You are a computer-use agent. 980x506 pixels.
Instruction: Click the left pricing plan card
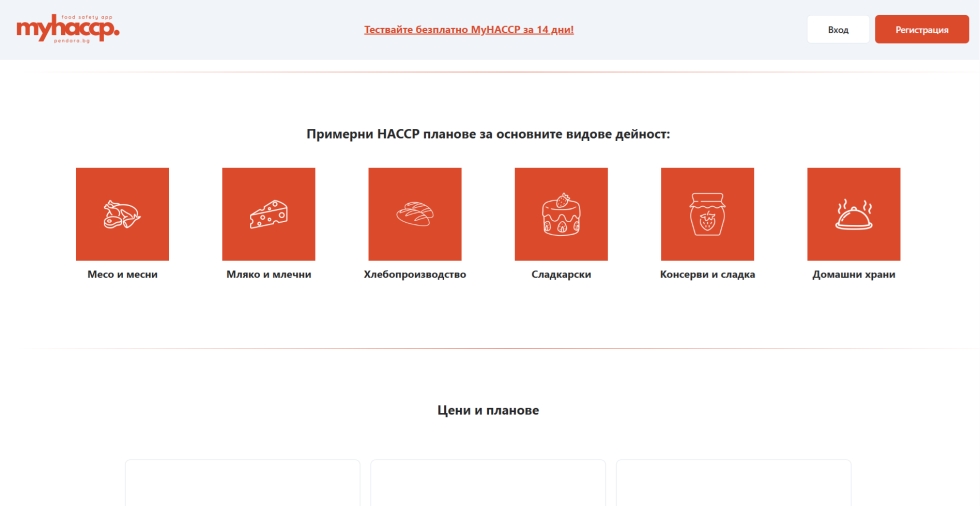click(242, 483)
